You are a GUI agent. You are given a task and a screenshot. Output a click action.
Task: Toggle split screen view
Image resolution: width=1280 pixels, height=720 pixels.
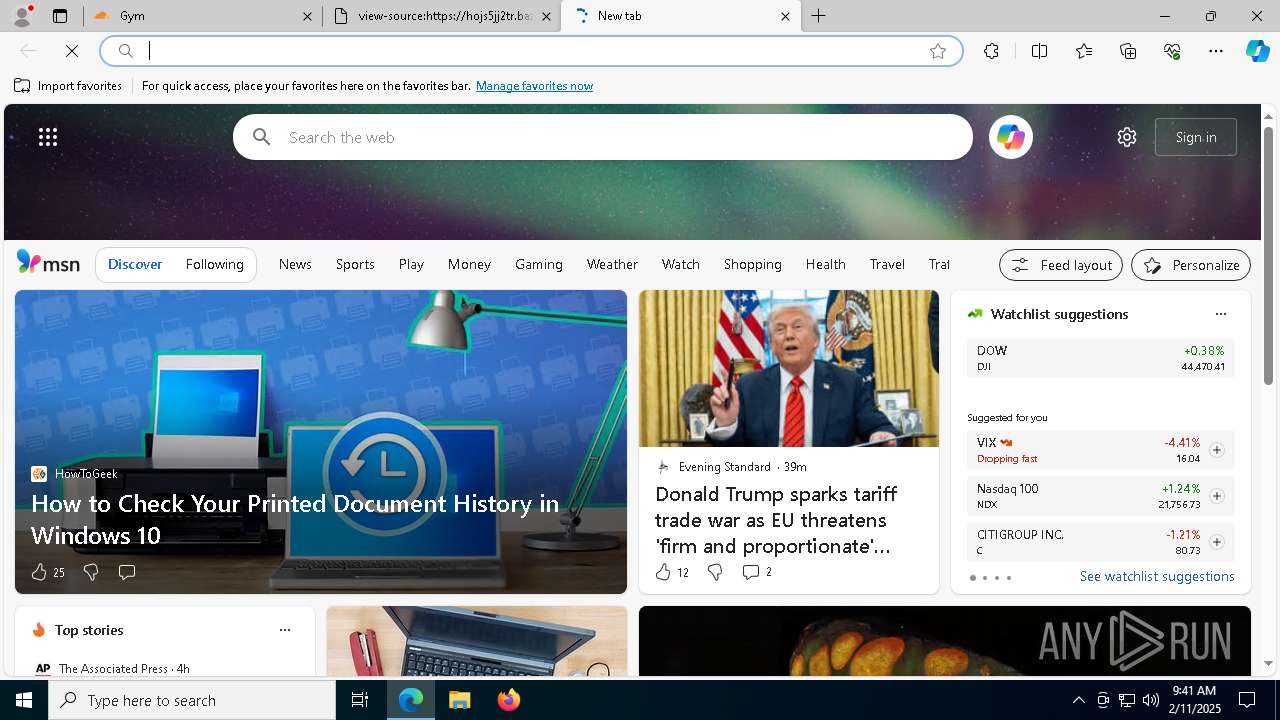[1039, 51]
